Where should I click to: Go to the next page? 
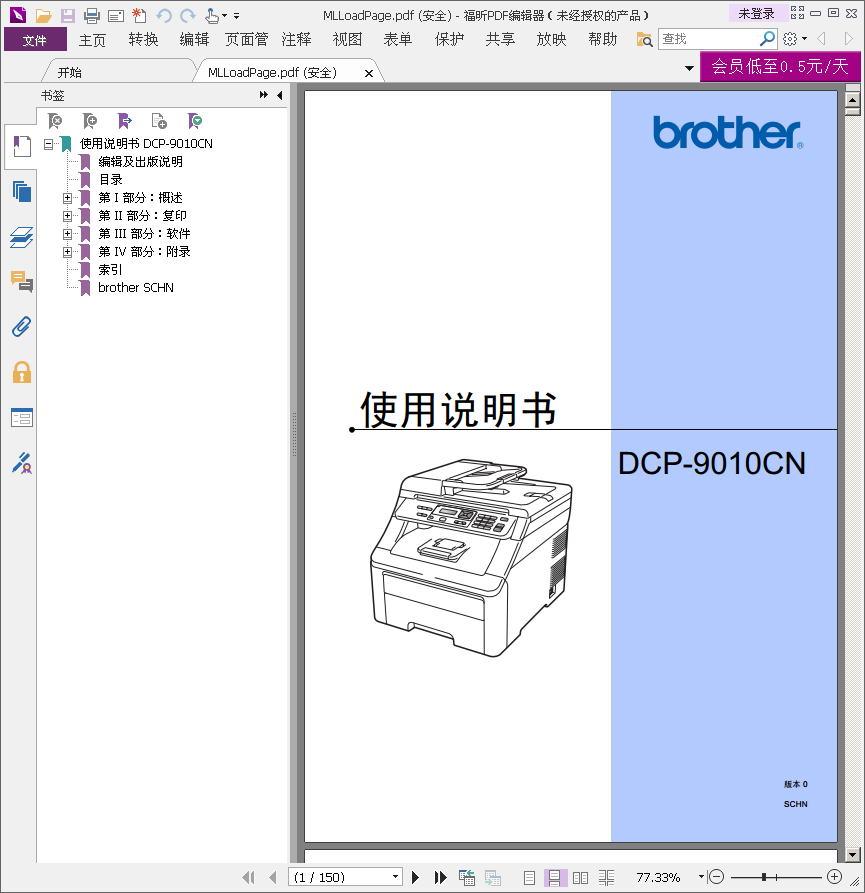pyautogui.click(x=415, y=877)
